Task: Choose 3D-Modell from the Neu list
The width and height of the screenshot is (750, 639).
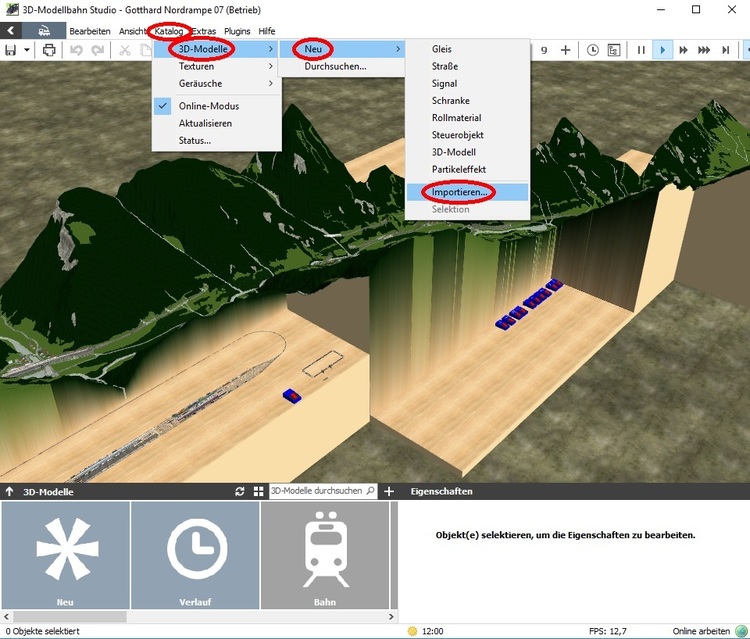Action: [467, 152]
